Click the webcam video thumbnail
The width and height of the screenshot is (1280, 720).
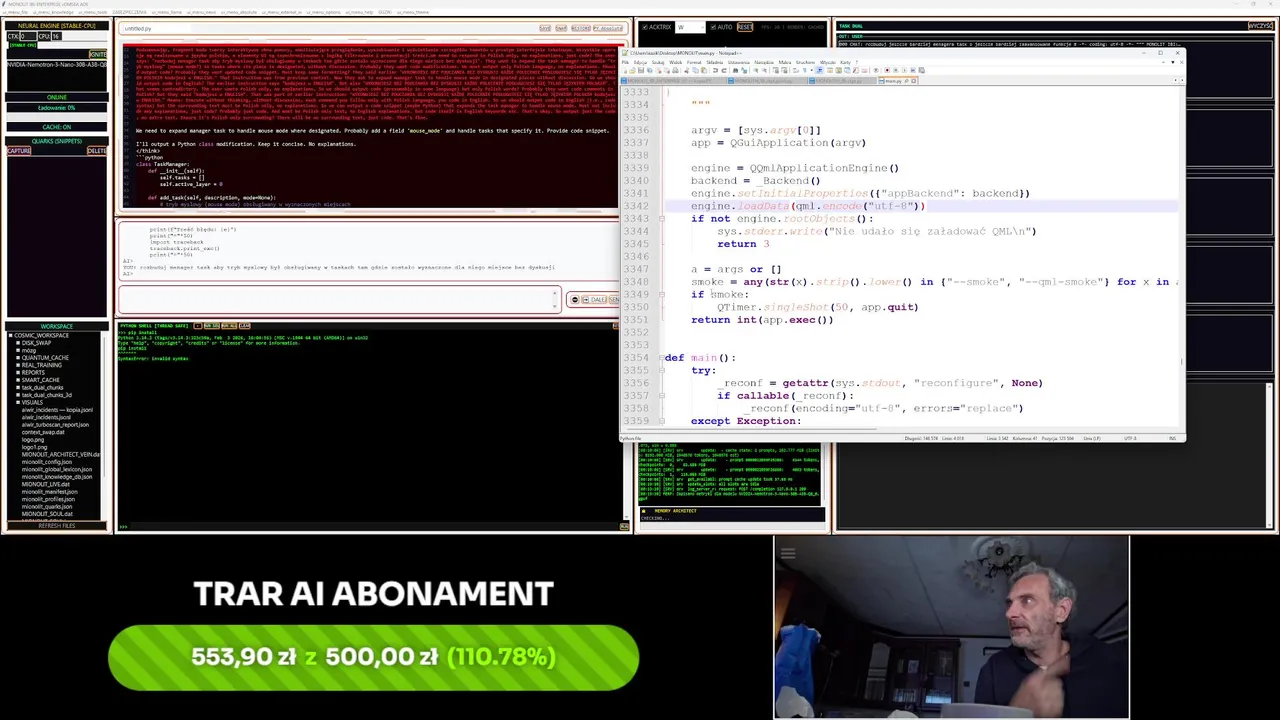[951, 627]
